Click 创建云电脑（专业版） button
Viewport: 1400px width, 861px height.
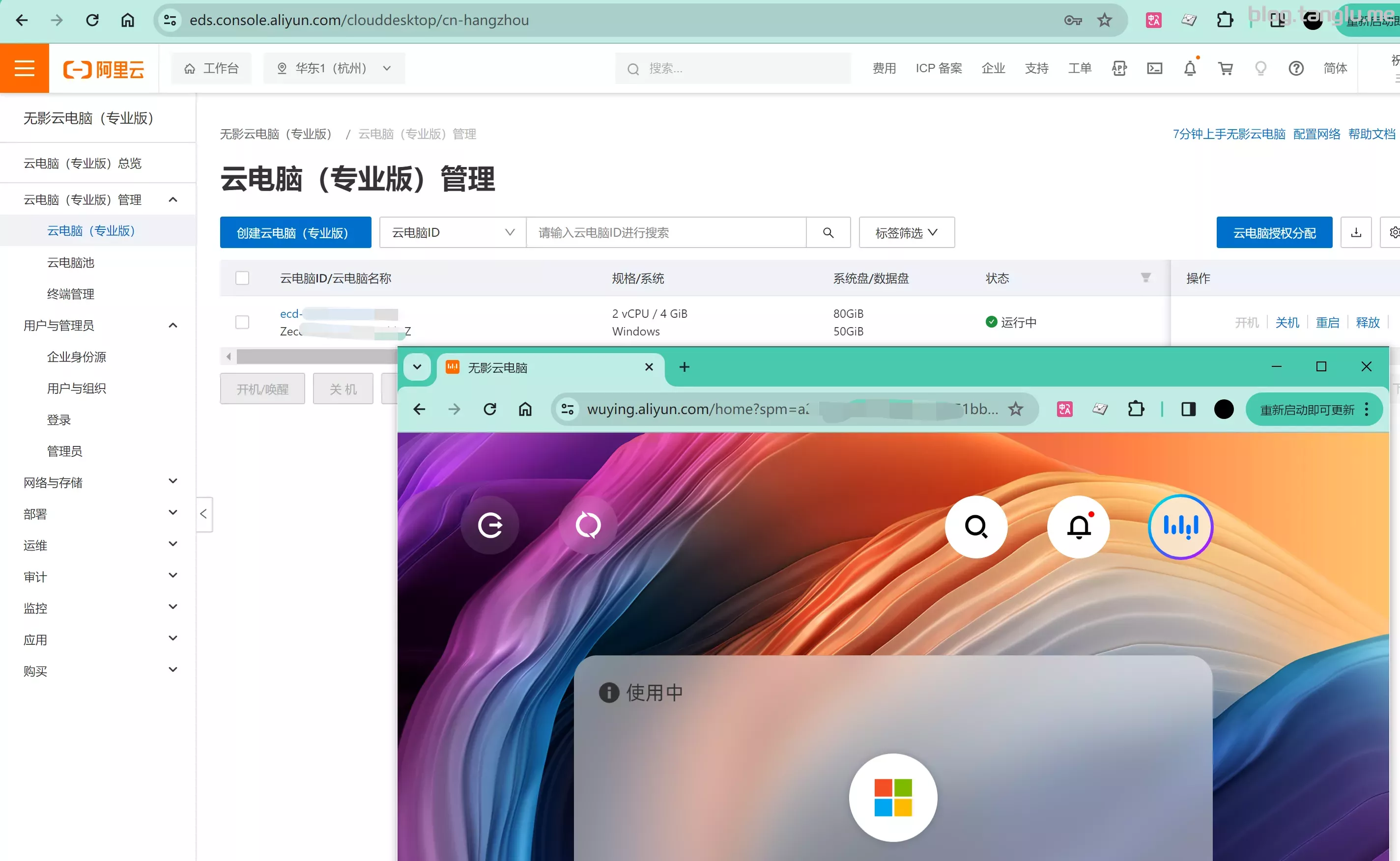pos(295,232)
